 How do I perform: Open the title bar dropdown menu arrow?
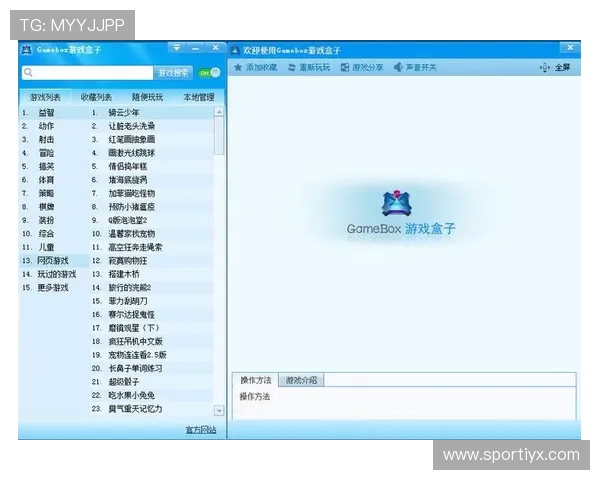(x=176, y=48)
